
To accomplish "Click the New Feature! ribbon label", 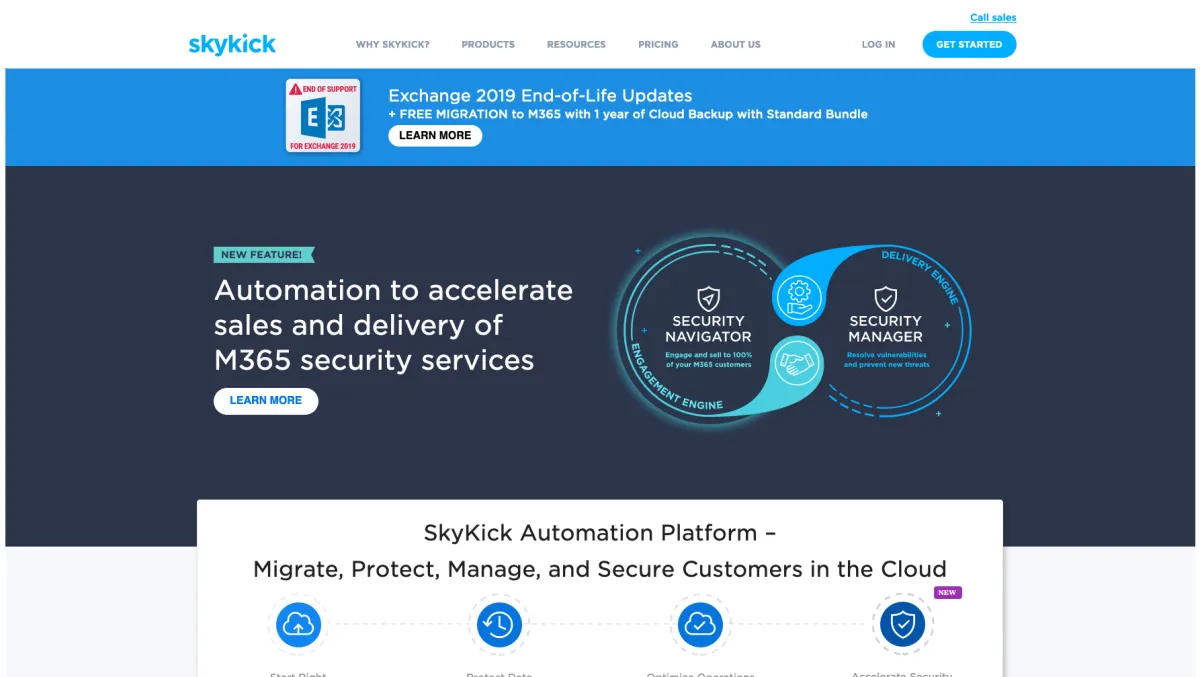I will [x=264, y=255].
